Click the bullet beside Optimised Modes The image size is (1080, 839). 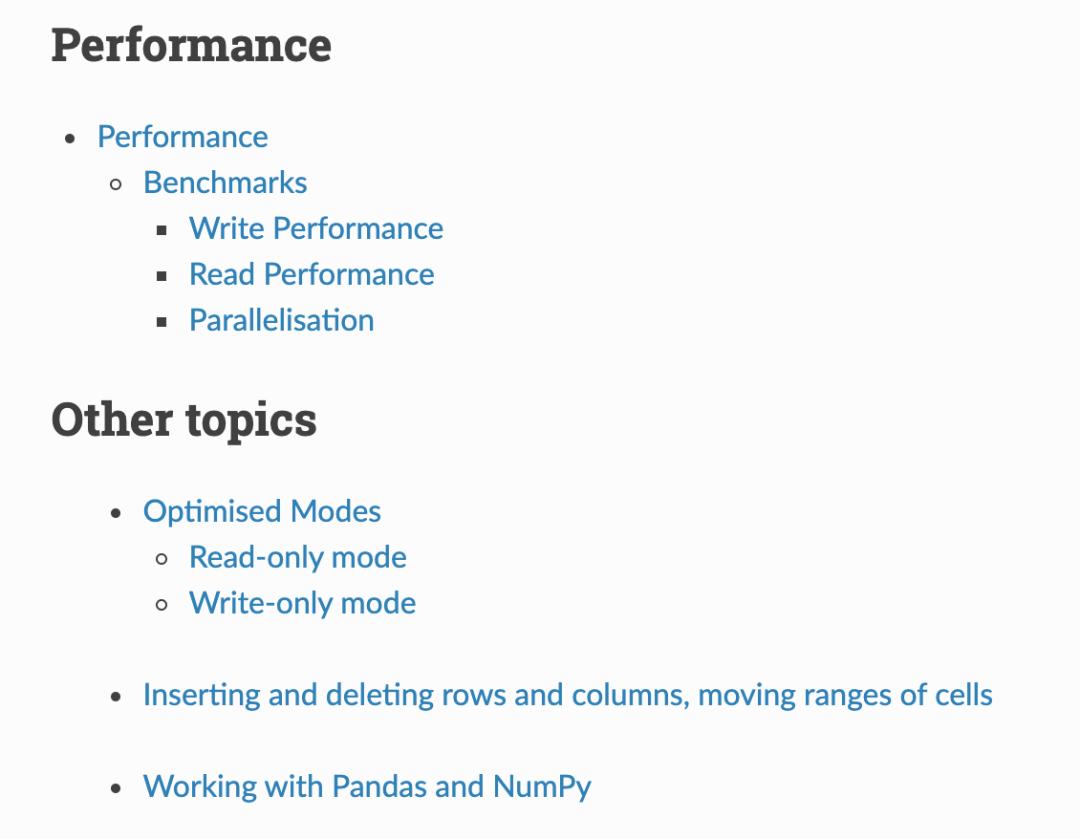pyautogui.click(x=116, y=513)
